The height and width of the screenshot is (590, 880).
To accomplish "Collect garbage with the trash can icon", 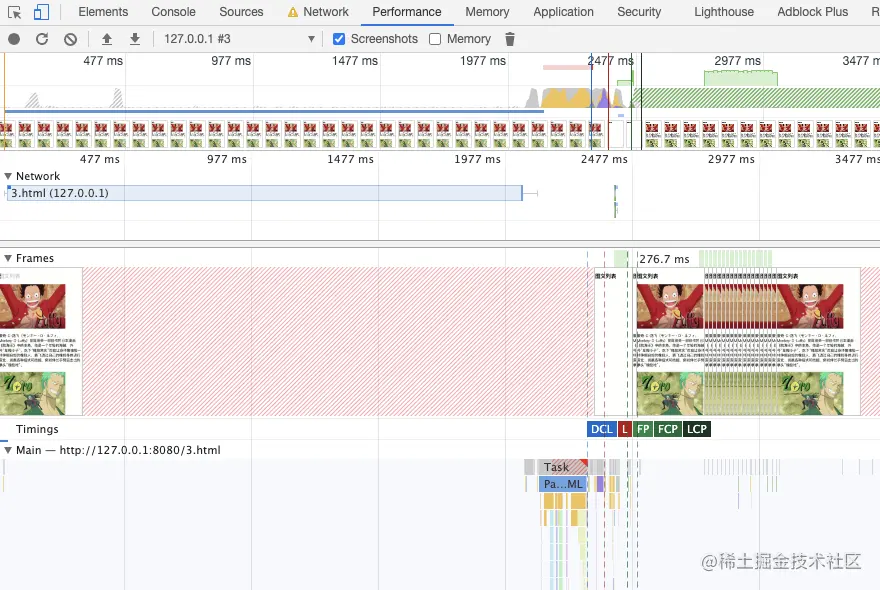I will click(x=510, y=39).
